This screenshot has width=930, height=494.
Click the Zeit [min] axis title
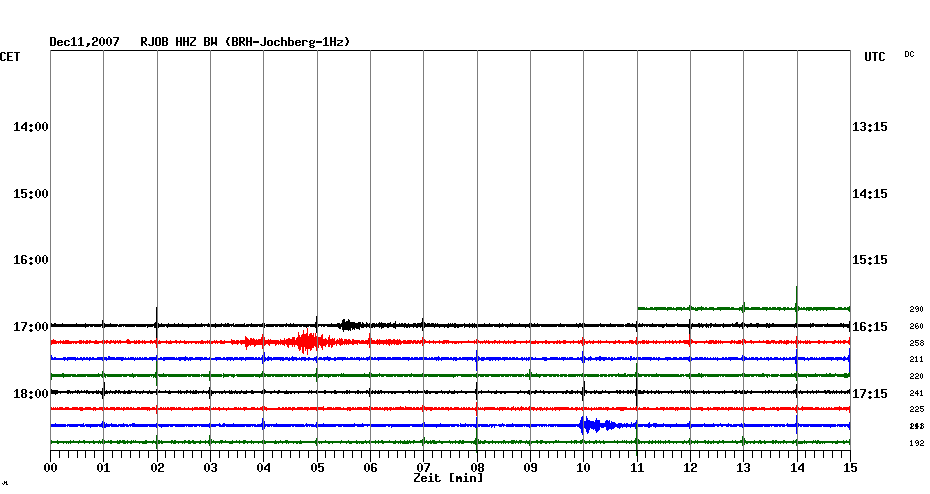coord(448,478)
